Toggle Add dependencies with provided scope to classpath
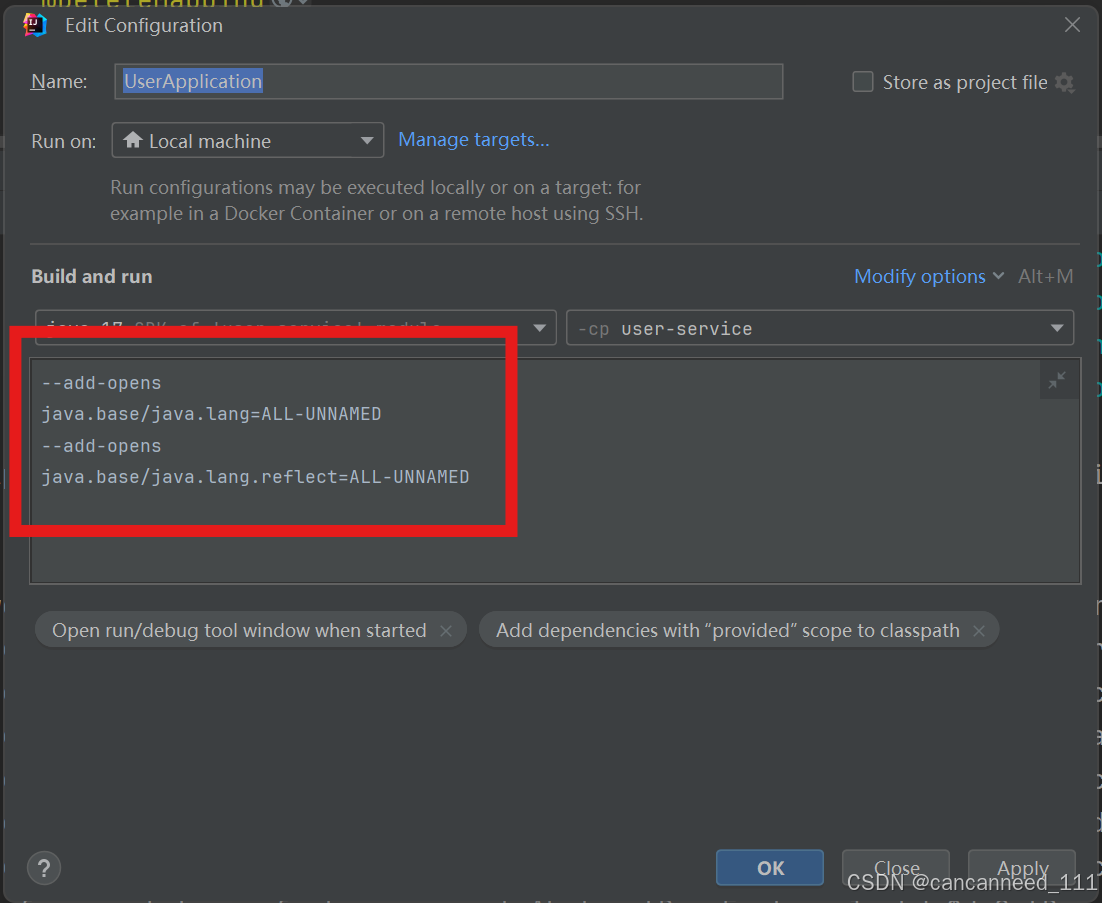This screenshot has width=1102, height=903. [x=725, y=630]
